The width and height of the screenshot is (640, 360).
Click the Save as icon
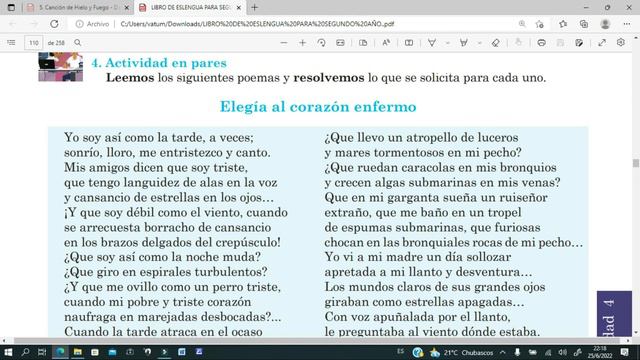[579, 43]
